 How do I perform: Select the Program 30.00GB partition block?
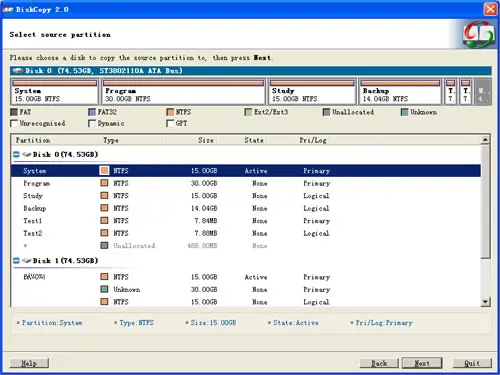(x=183, y=92)
